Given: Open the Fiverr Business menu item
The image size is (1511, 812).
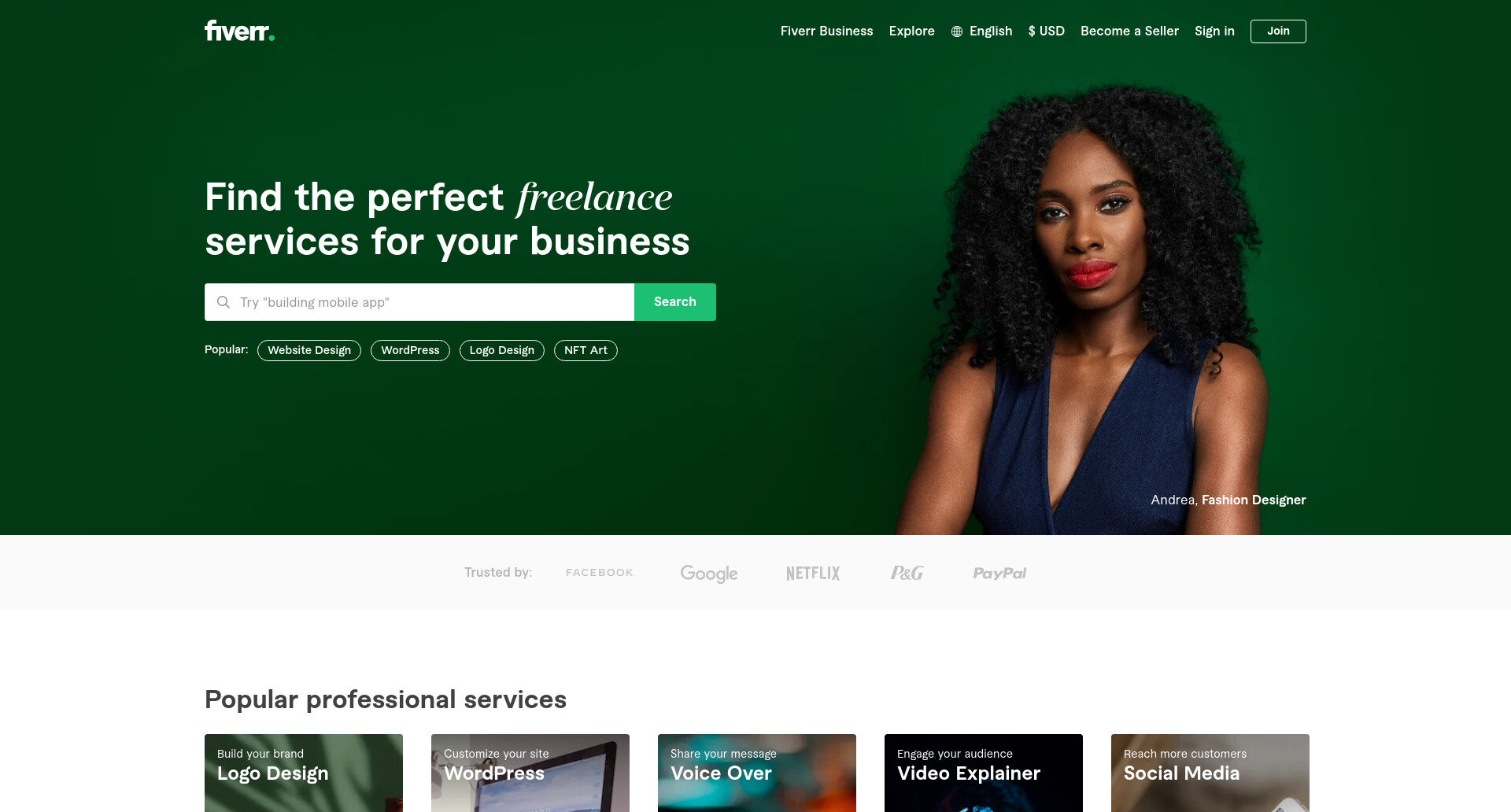Looking at the screenshot, I should coord(826,31).
